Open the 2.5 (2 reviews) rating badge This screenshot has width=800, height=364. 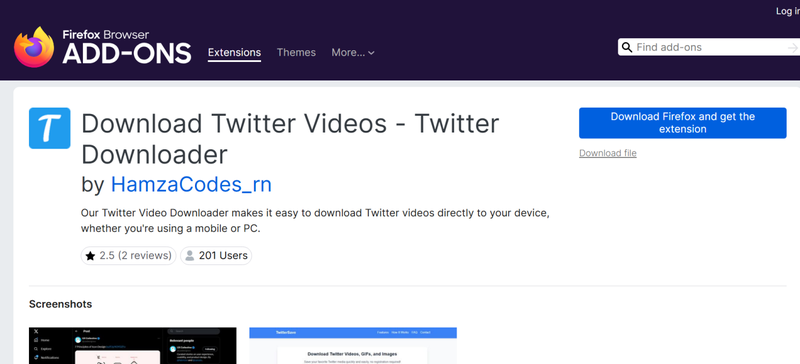coord(129,256)
